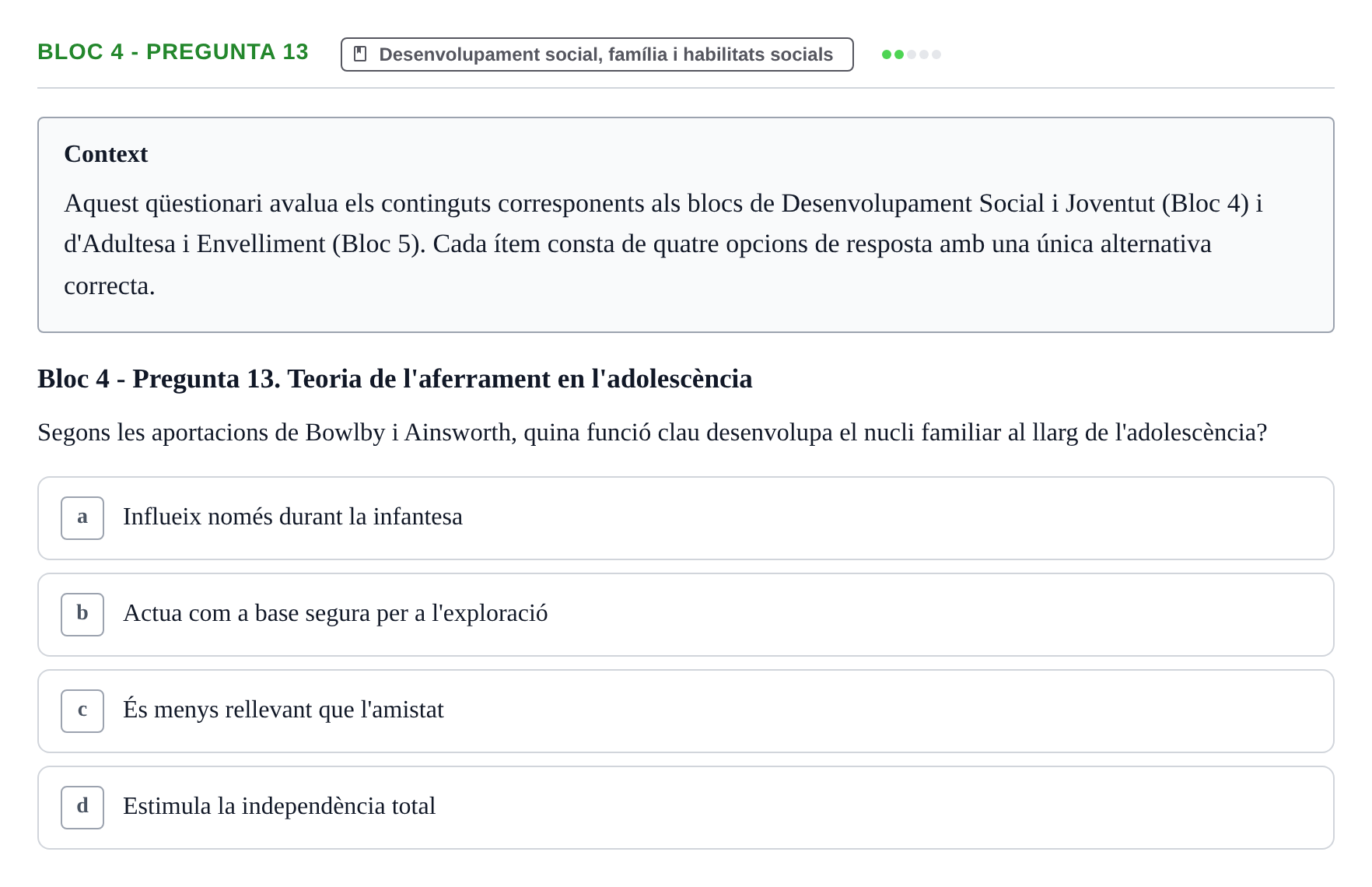Select answer letter box b
The image size is (1372, 887).
(x=82, y=615)
